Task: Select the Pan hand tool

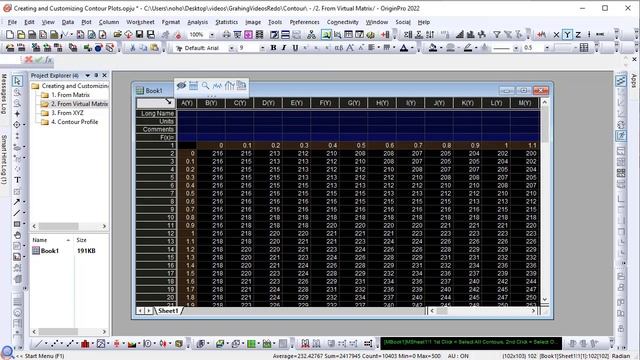Action: coord(17,235)
